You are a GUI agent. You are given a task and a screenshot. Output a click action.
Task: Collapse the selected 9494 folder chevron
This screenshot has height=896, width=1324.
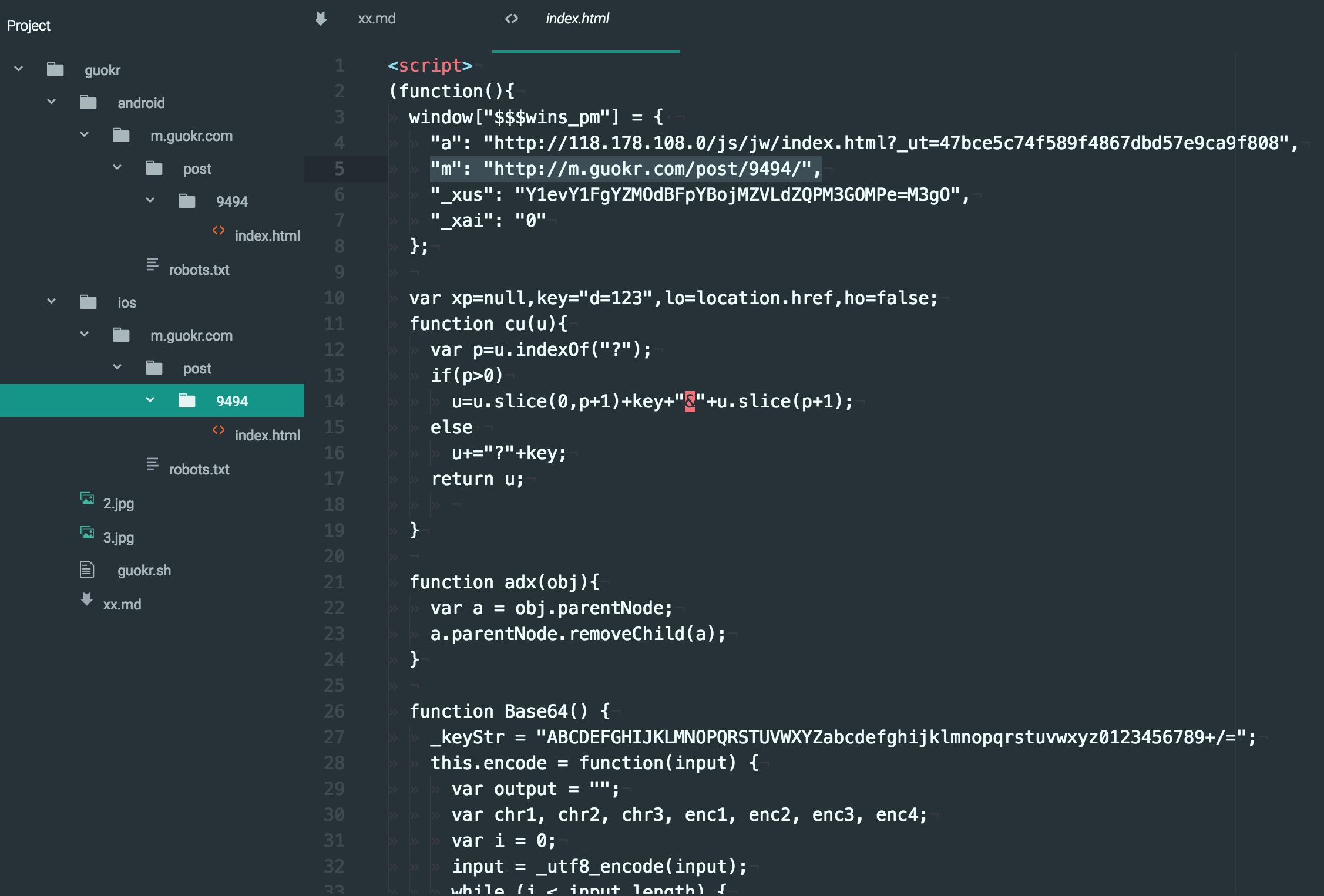150,400
